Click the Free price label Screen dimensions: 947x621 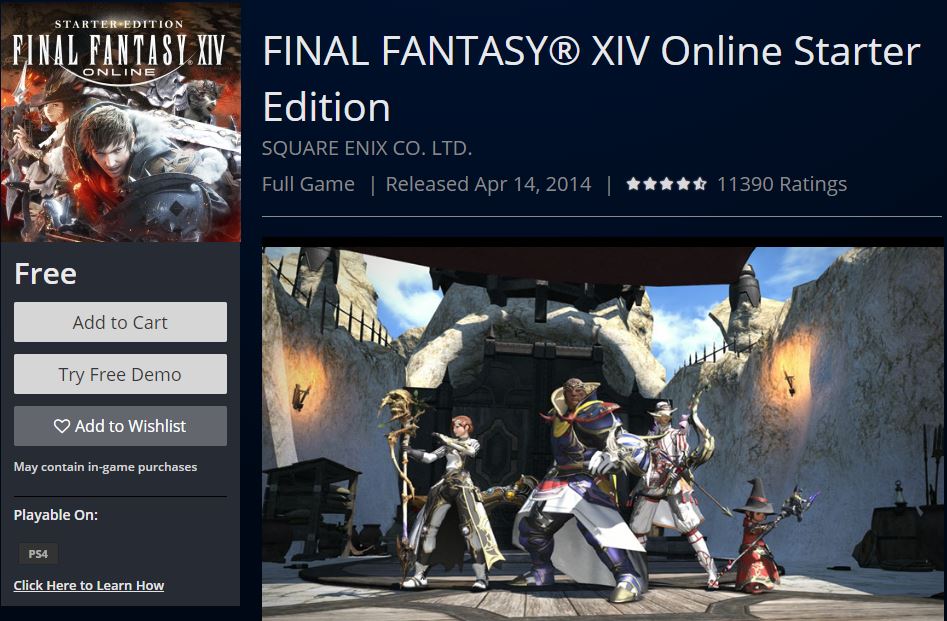coord(45,274)
